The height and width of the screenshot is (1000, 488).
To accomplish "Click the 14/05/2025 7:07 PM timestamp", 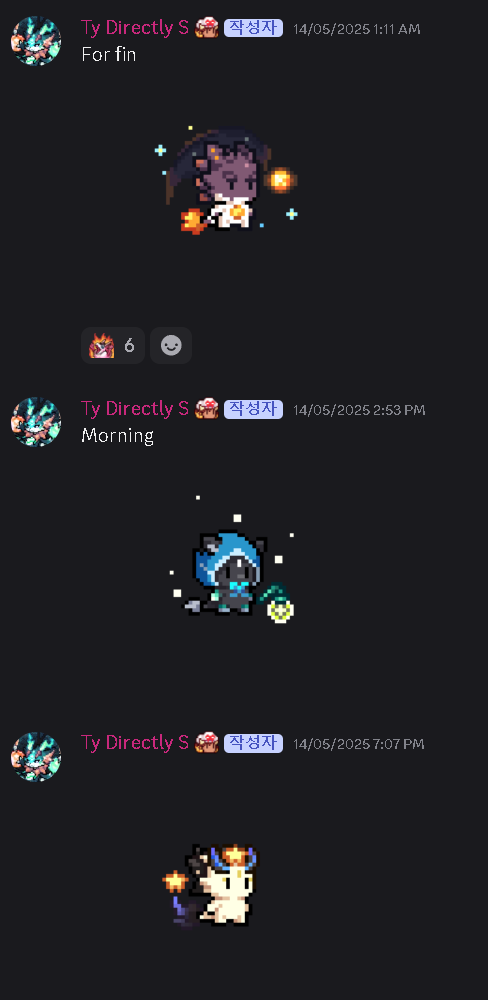I will (359, 744).
